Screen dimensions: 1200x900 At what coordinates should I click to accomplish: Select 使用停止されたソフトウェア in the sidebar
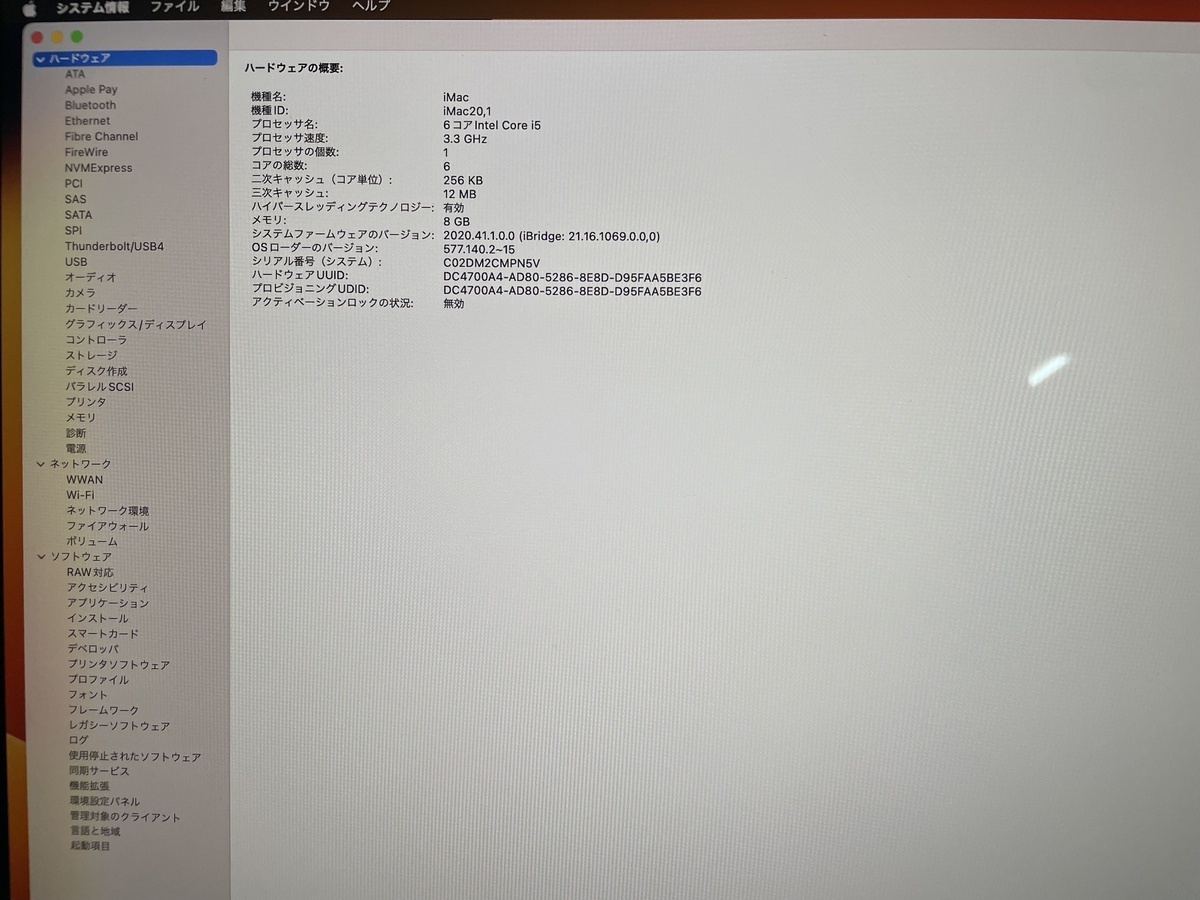pos(135,758)
